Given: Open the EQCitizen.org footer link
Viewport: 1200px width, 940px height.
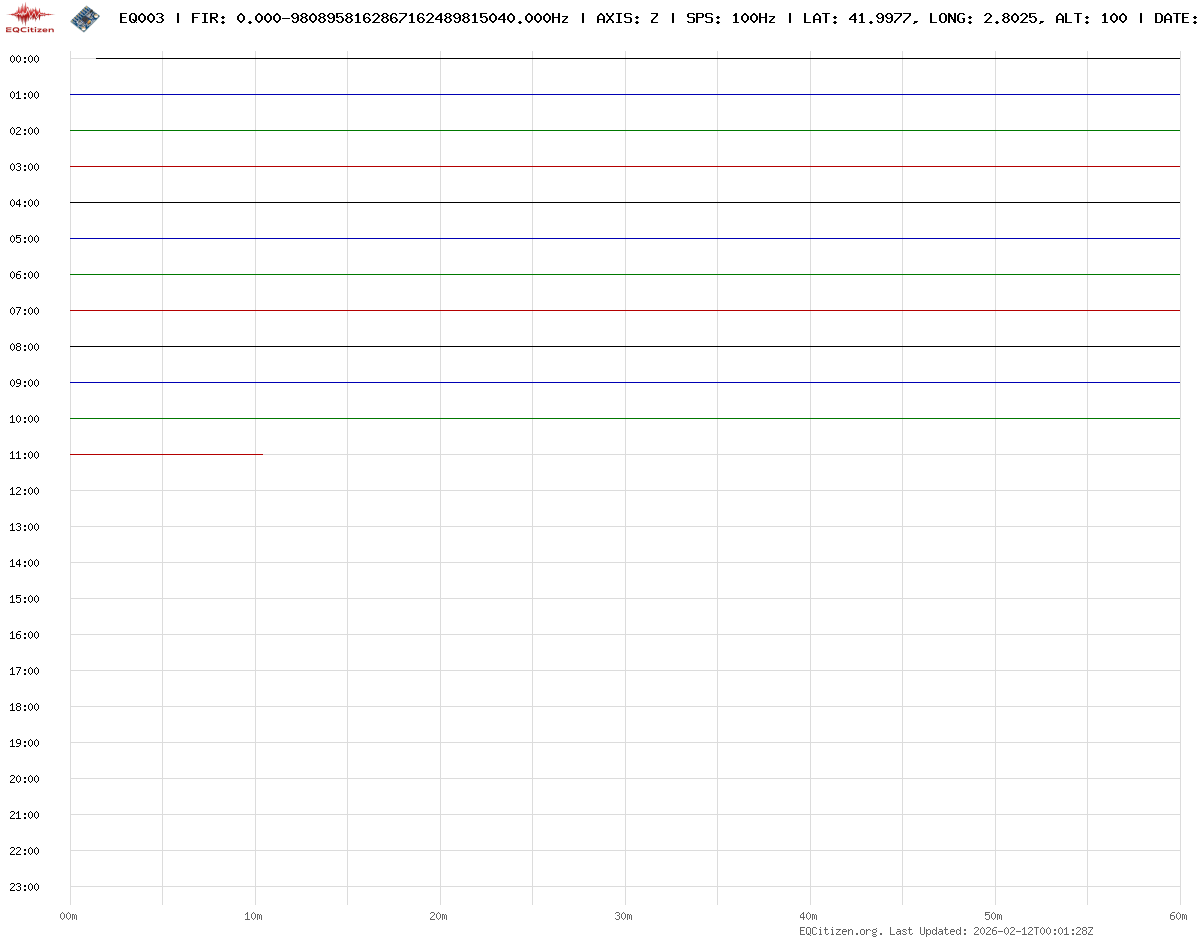Looking at the screenshot, I should 840,931.
